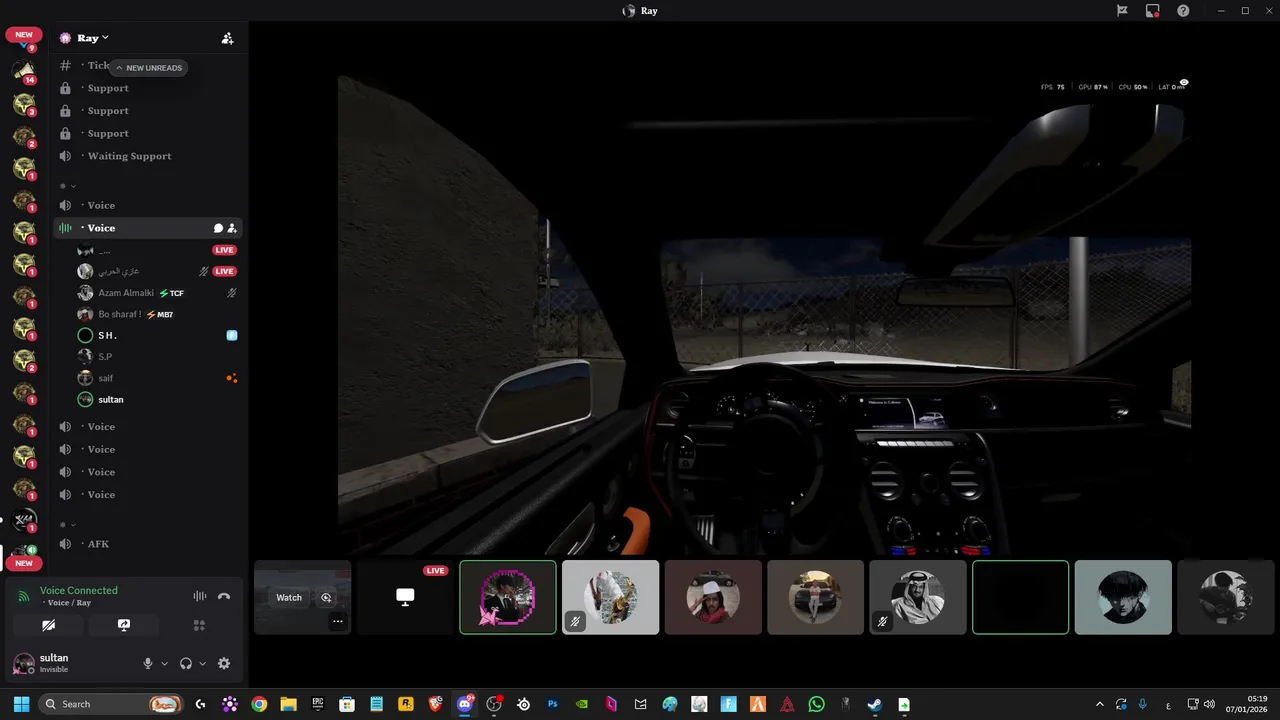
Task: Mute microphone in user panel
Action: [148, 663]
